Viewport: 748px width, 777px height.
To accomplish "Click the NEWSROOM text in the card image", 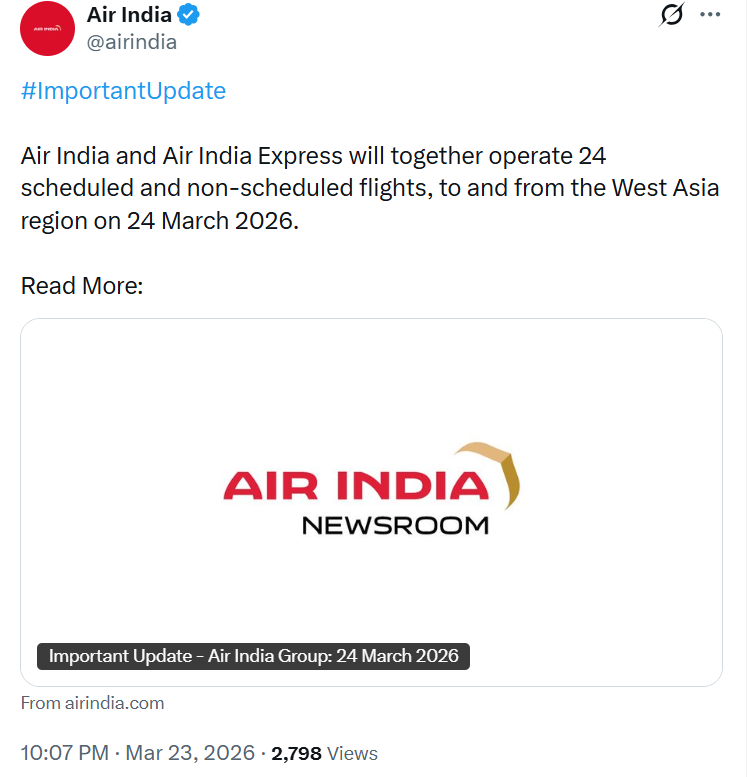I will tap(395, 525).
